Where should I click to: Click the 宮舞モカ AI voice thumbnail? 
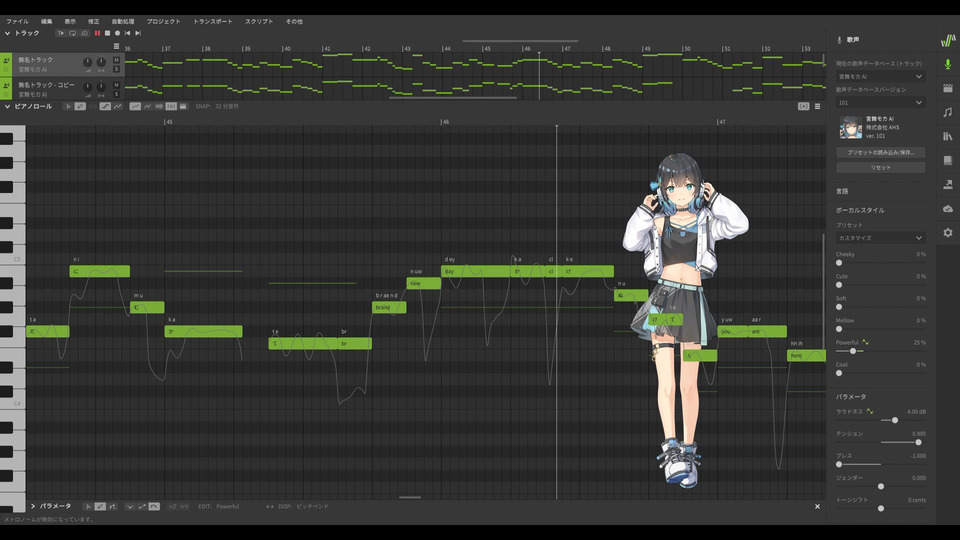[850, 127]
